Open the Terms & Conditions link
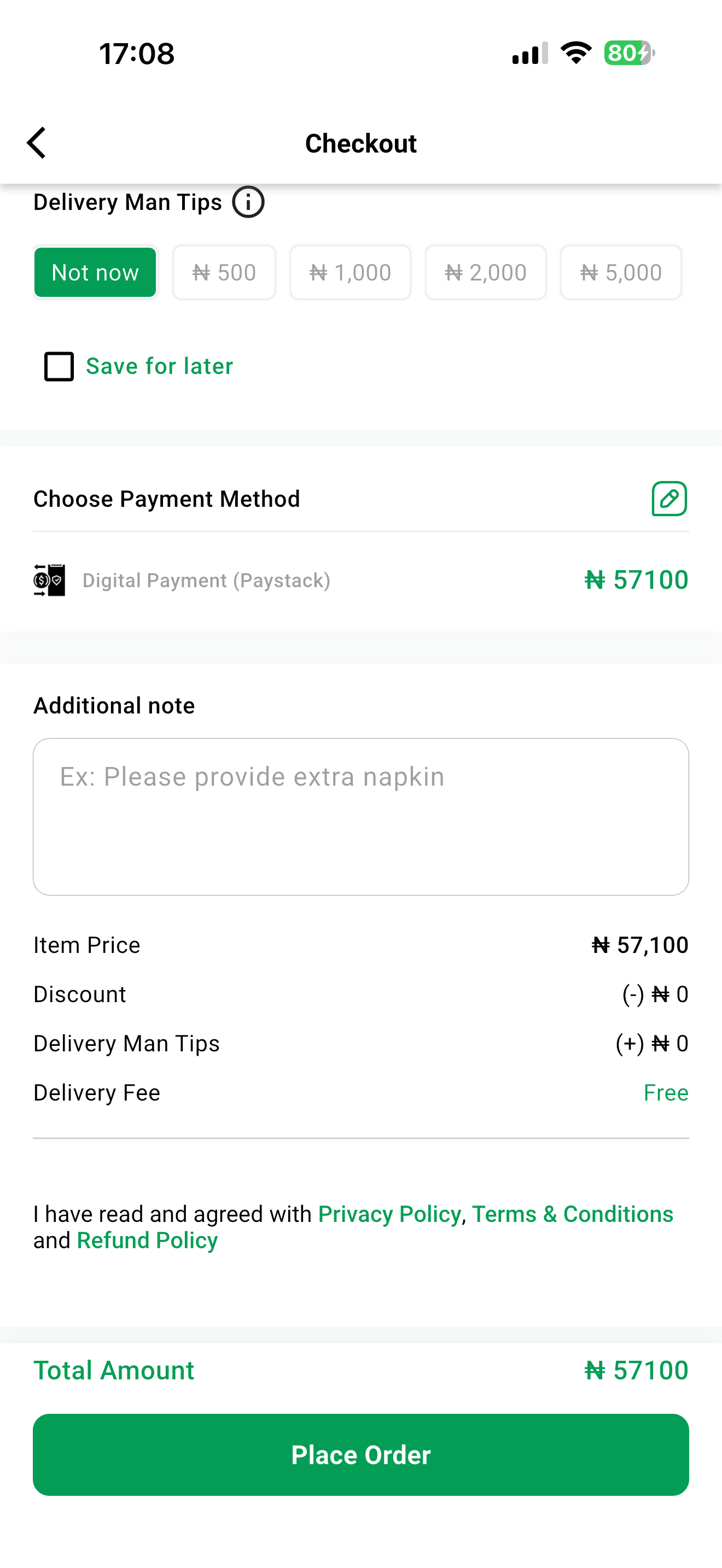722x1568 pixels. pos(573,1214)
